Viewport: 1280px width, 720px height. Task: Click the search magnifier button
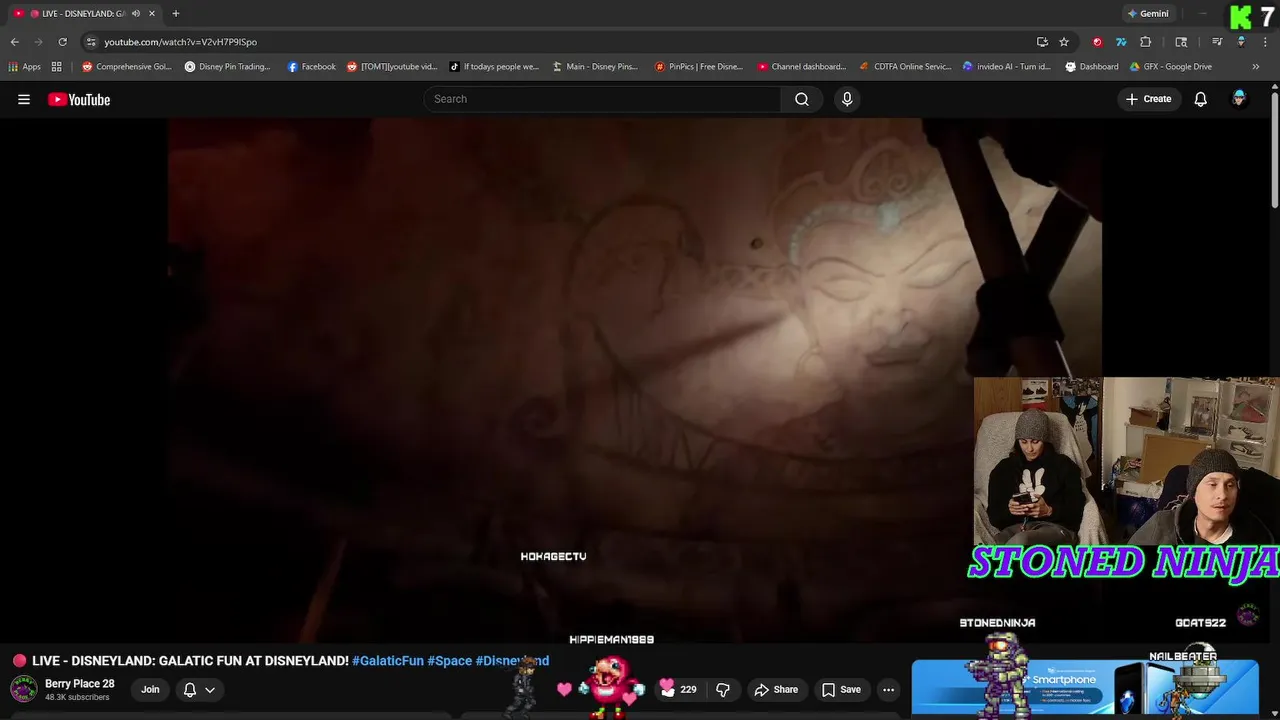pos(802,99)
